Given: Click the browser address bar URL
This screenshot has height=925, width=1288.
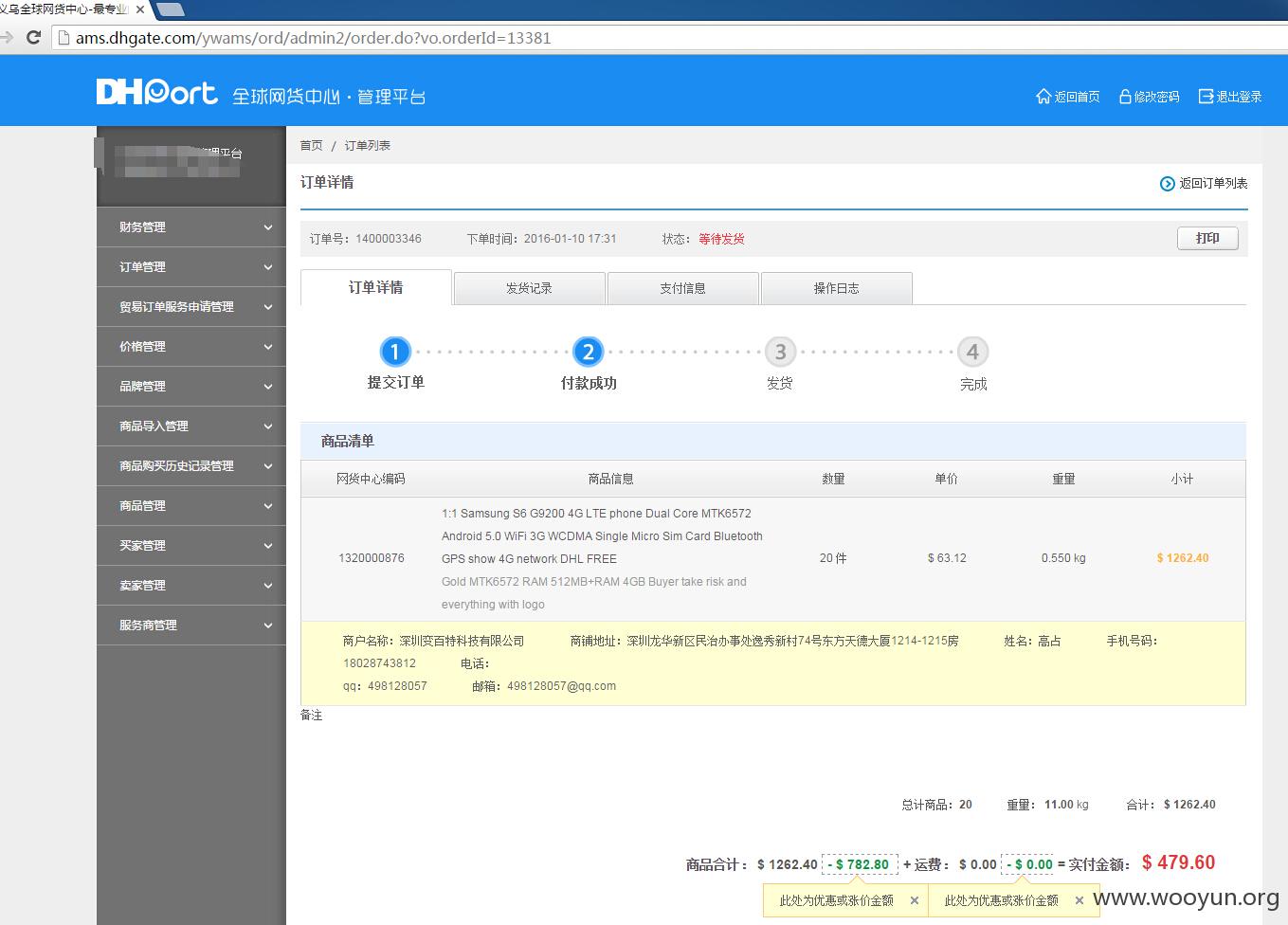Looking at the screenshot, I should (x=313, y=38).
